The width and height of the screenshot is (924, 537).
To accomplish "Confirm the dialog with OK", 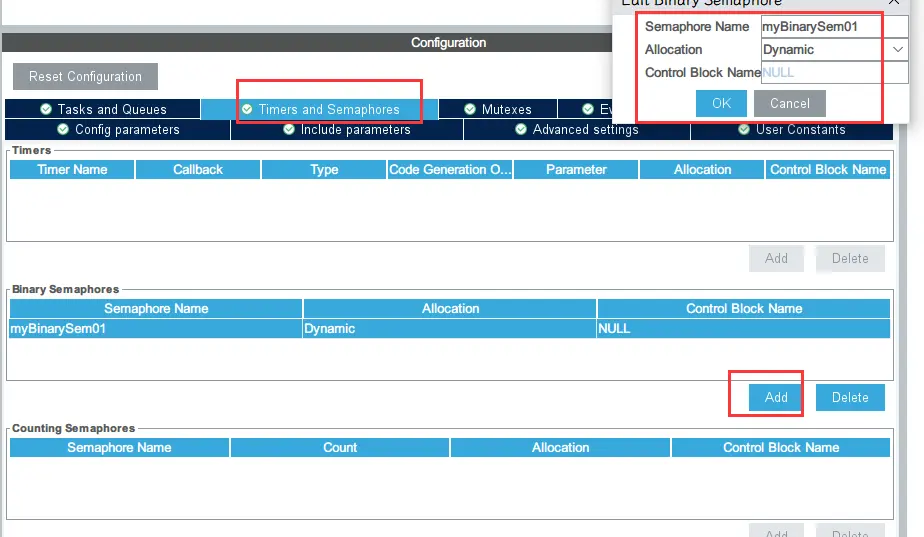I will click(x=721, y=103).
